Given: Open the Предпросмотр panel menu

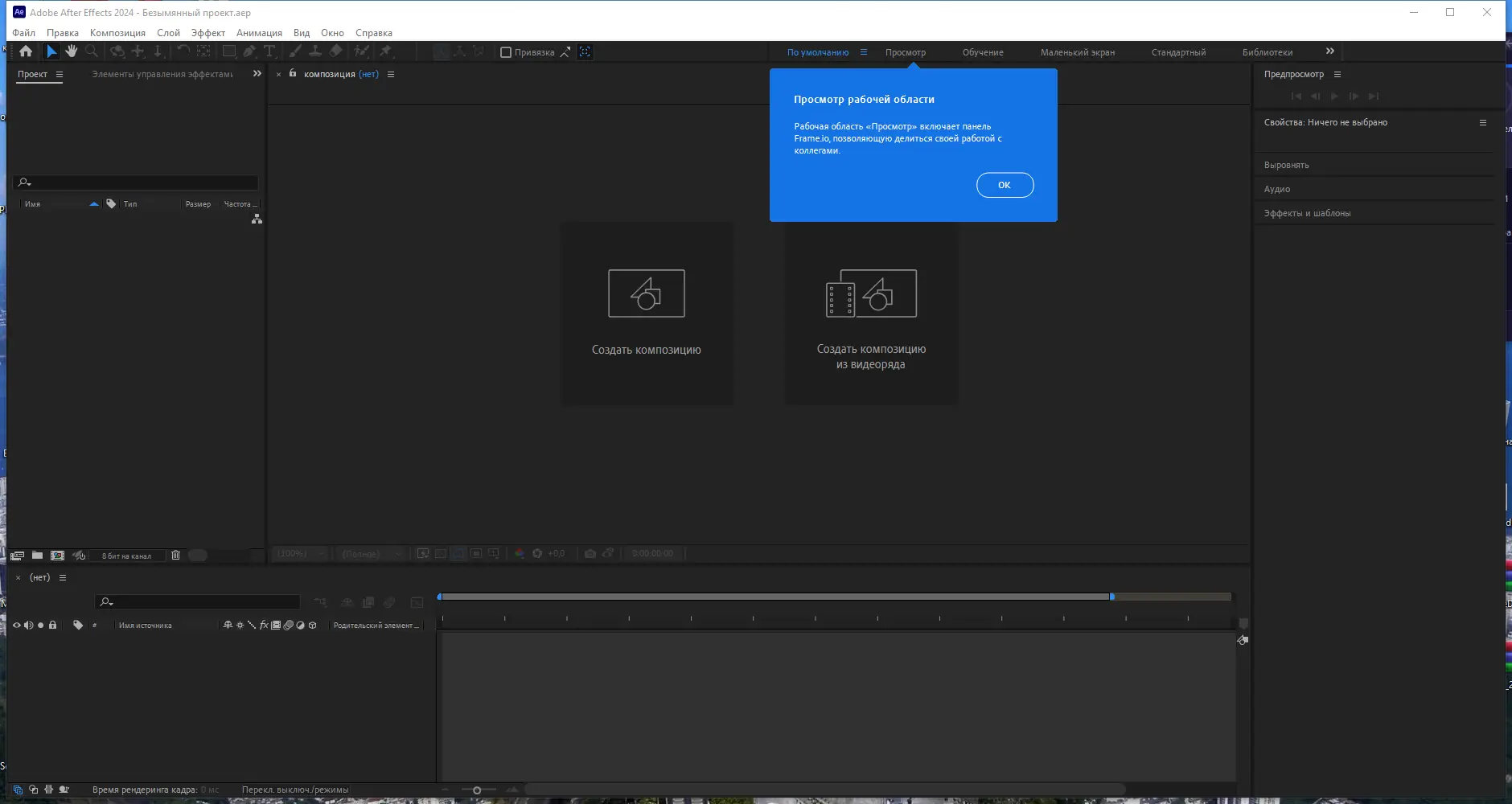Looking at the screenshot, I should point(1337,74).
